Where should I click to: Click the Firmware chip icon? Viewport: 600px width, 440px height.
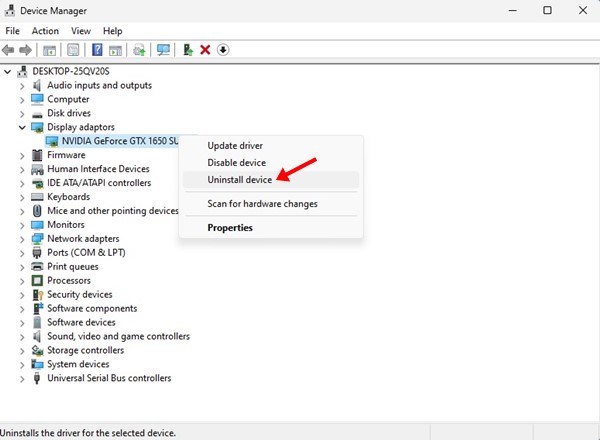(x=37, y=155)
